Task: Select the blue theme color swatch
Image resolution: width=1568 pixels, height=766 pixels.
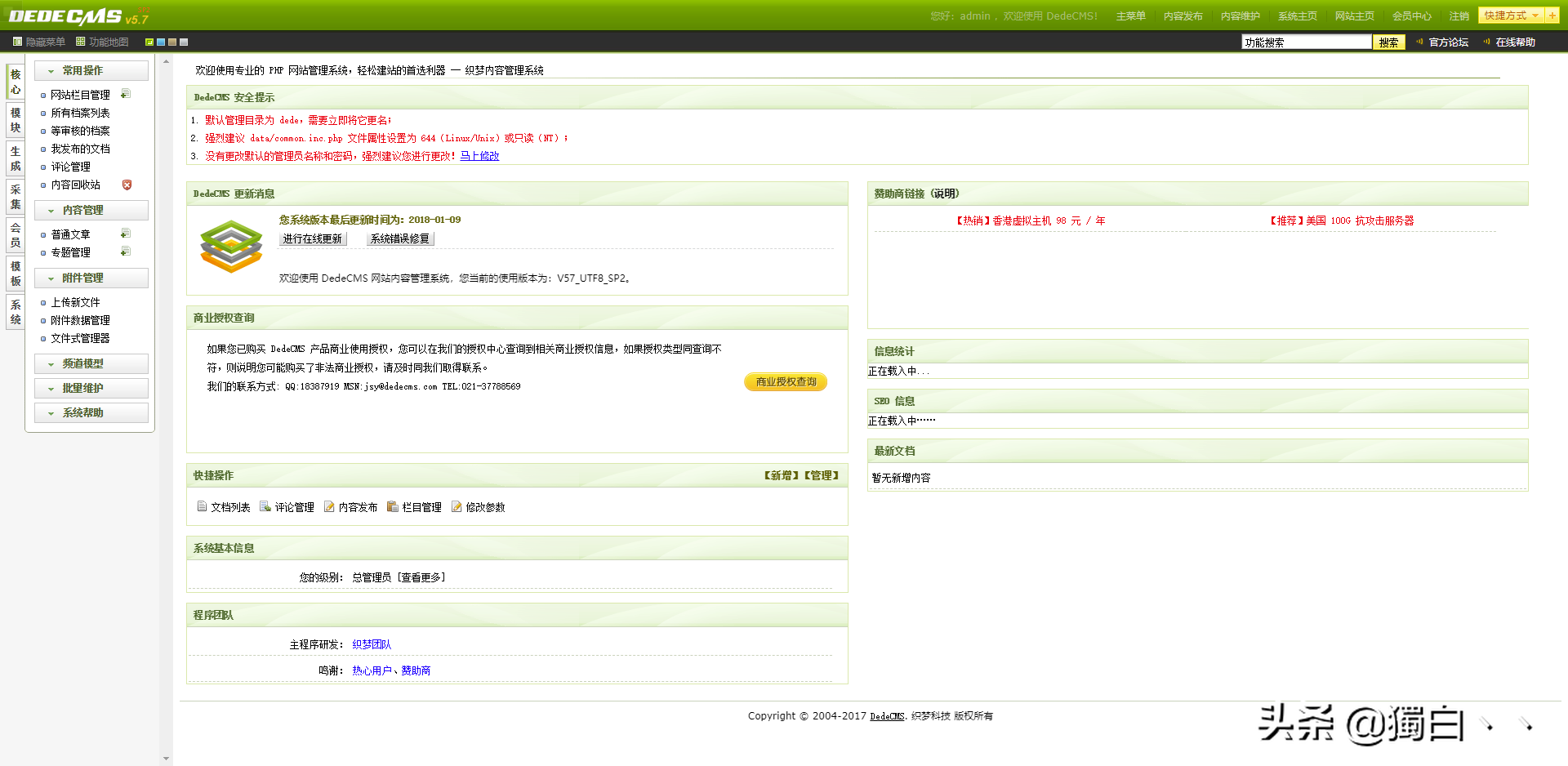Action: [x=161, y=42]
